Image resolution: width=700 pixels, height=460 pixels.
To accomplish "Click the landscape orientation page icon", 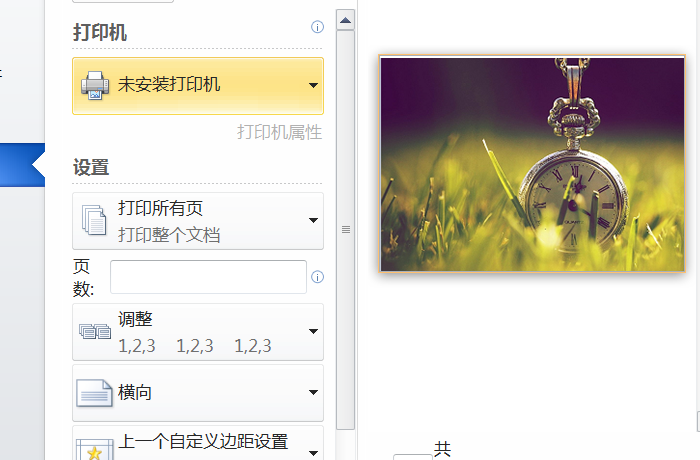I will click(x=94, y=393).
